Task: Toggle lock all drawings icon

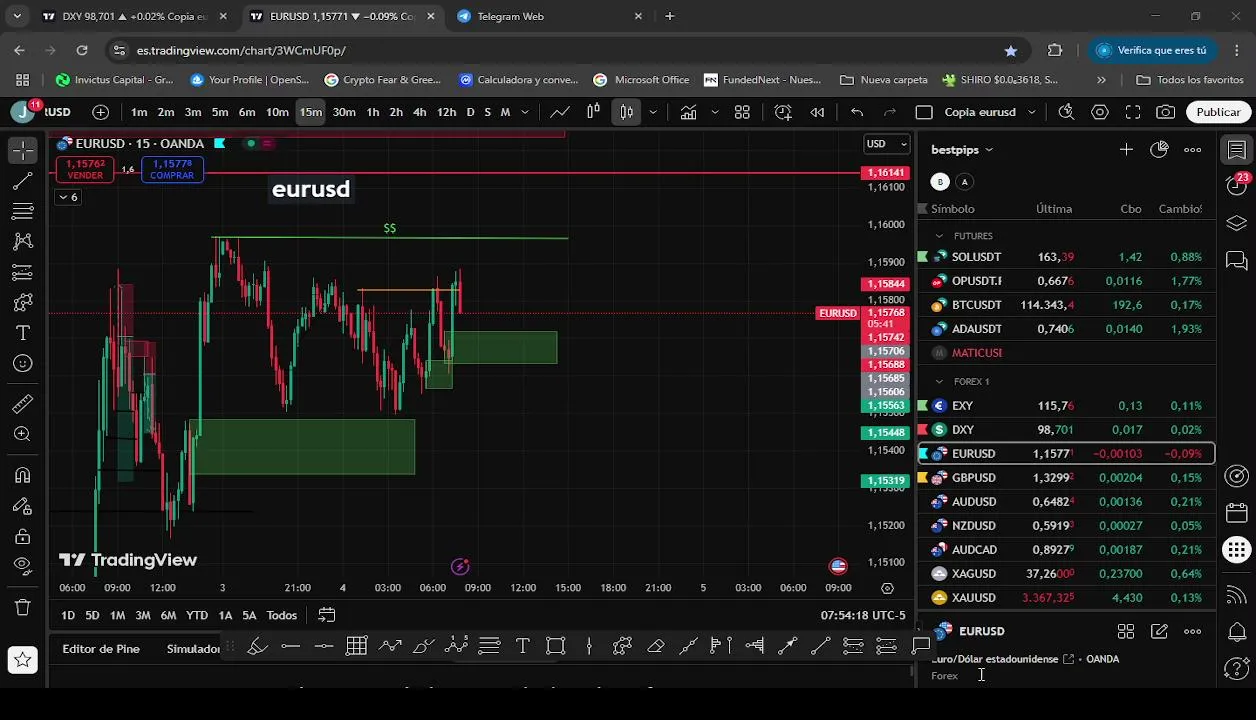Action: (23, 536)
